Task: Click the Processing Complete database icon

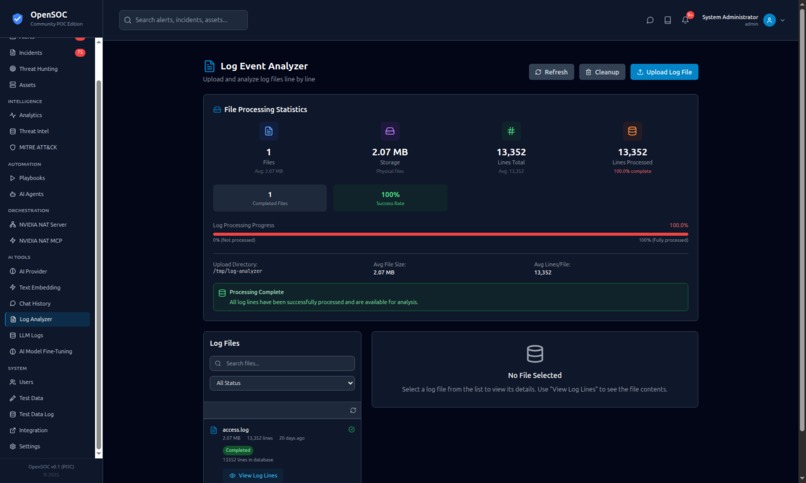Action: (x=222, y=293)
